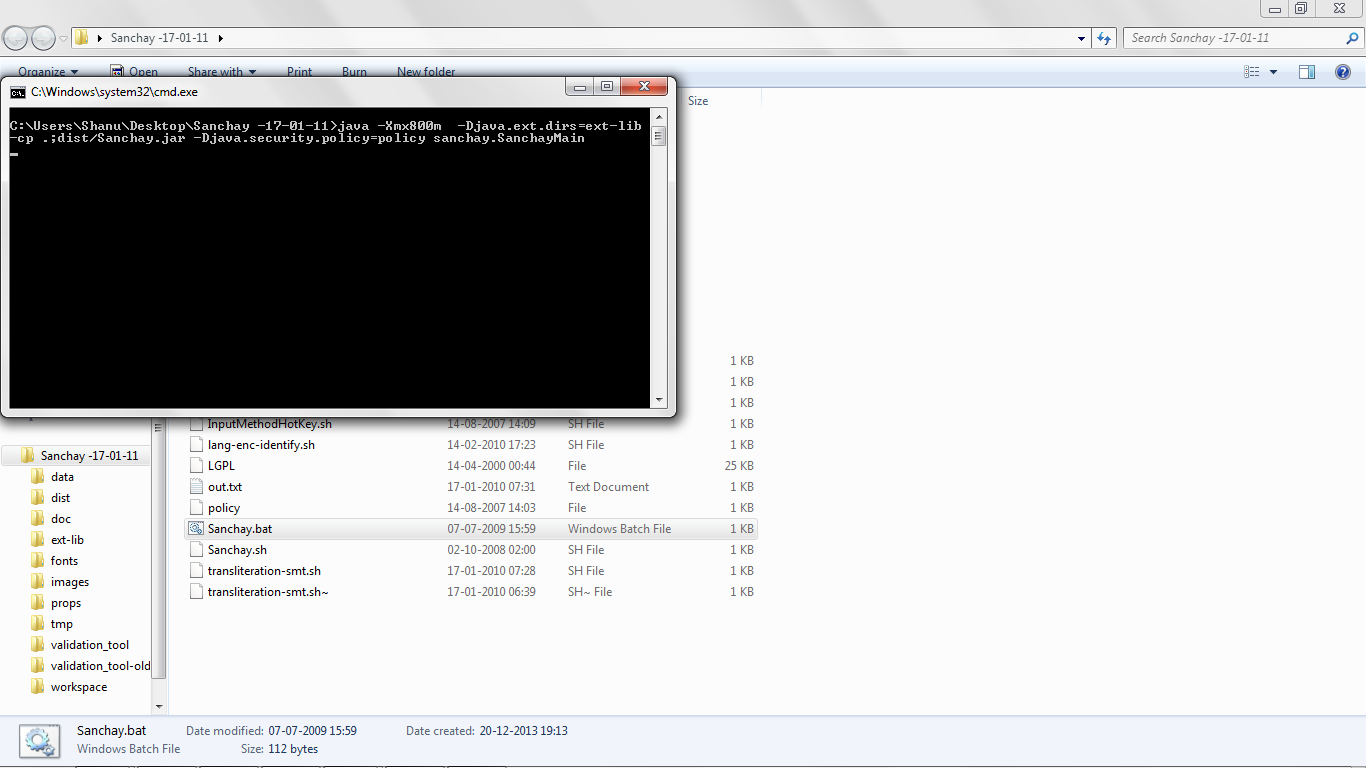Click the cmd window scrollbar up arrow
This screenshot has height=768, width=1366.
click(658, 117)
